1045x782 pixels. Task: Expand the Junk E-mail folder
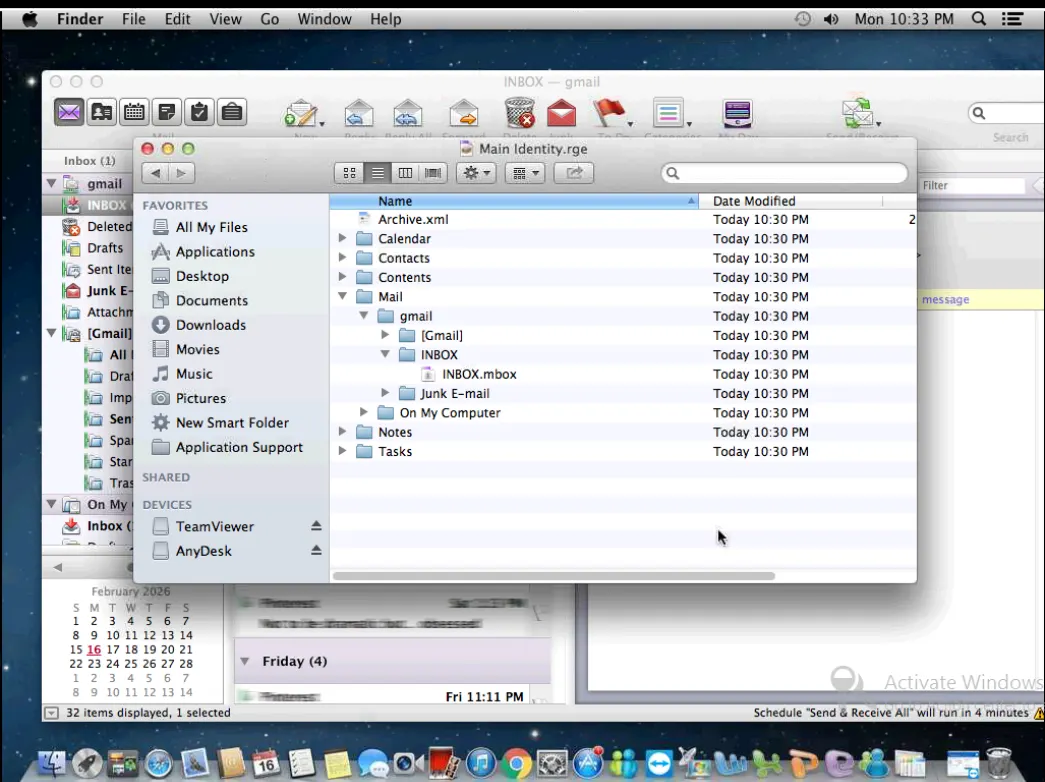(385, 394)
